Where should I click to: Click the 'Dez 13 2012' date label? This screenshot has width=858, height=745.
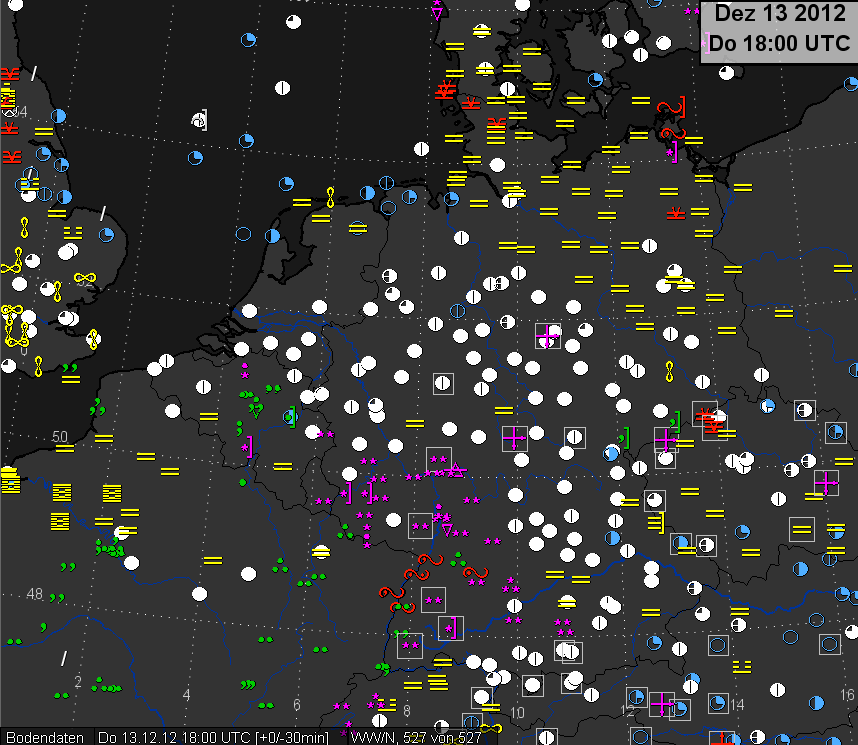[780, 13]
